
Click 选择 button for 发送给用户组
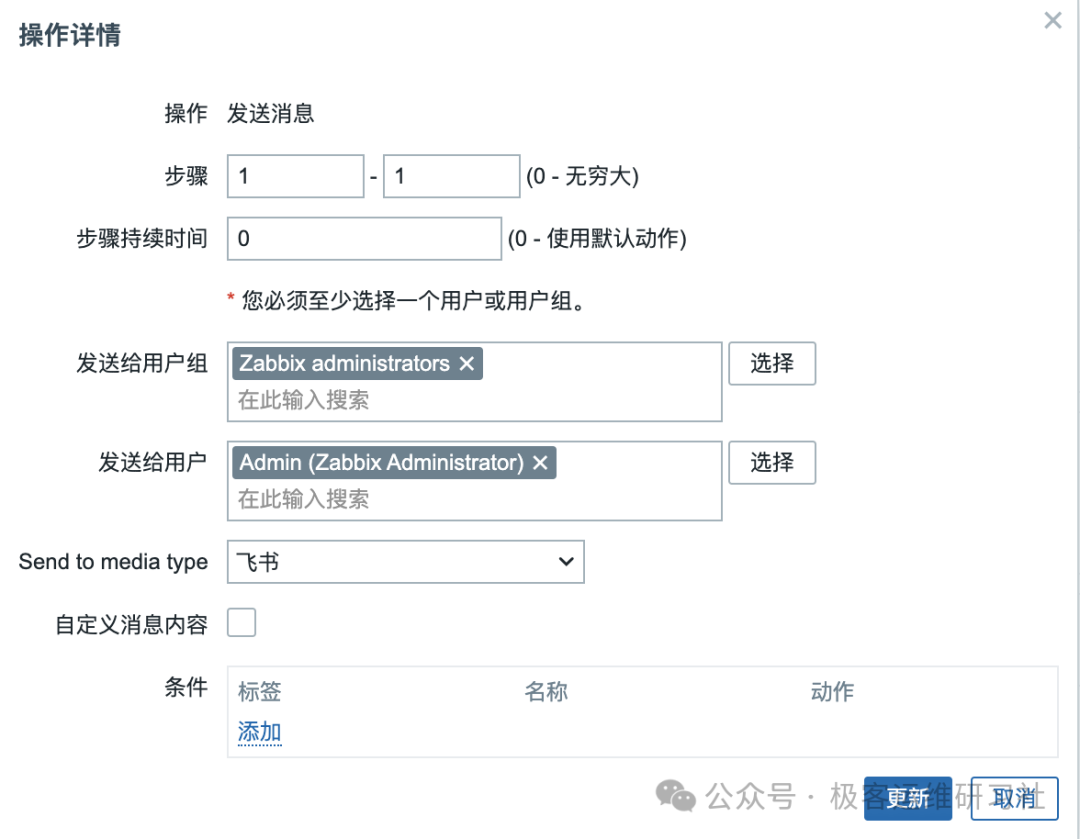[772, 363]
